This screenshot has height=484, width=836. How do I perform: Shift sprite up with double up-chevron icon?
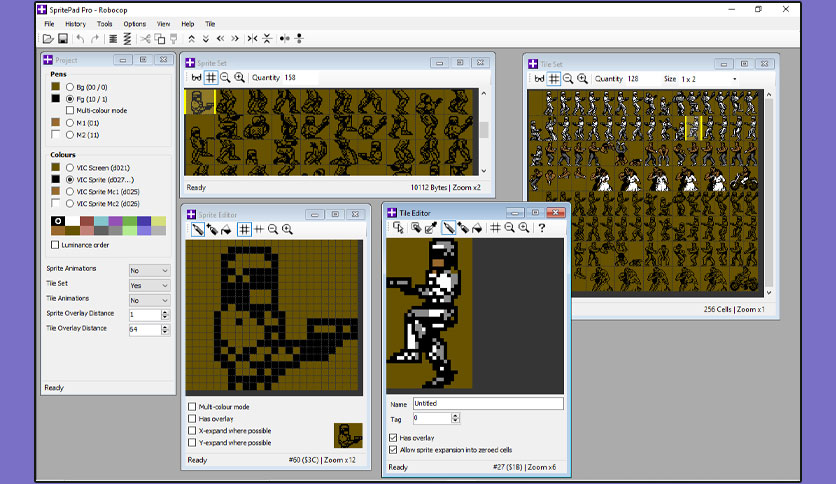[191, 38]
